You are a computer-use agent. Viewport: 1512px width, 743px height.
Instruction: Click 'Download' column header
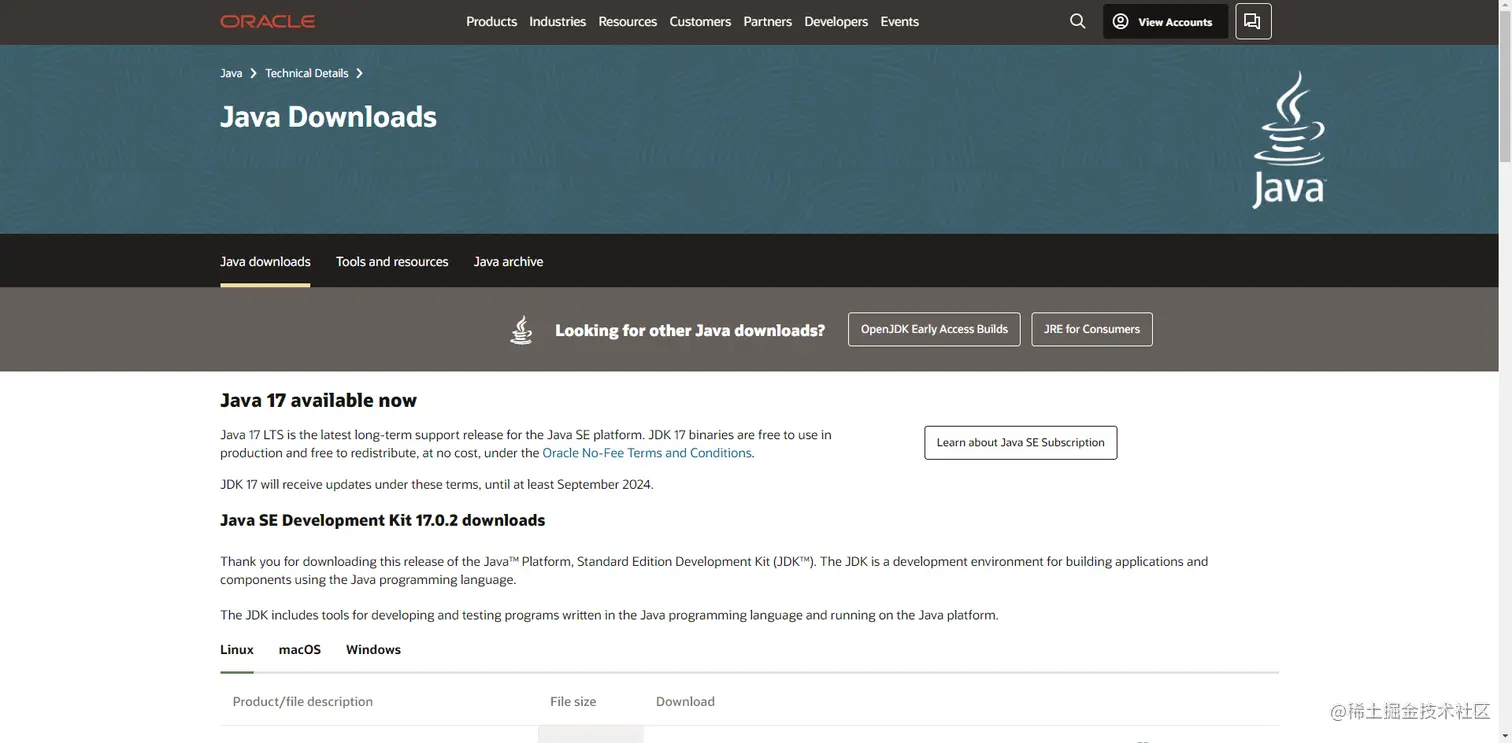click(685, 702)
